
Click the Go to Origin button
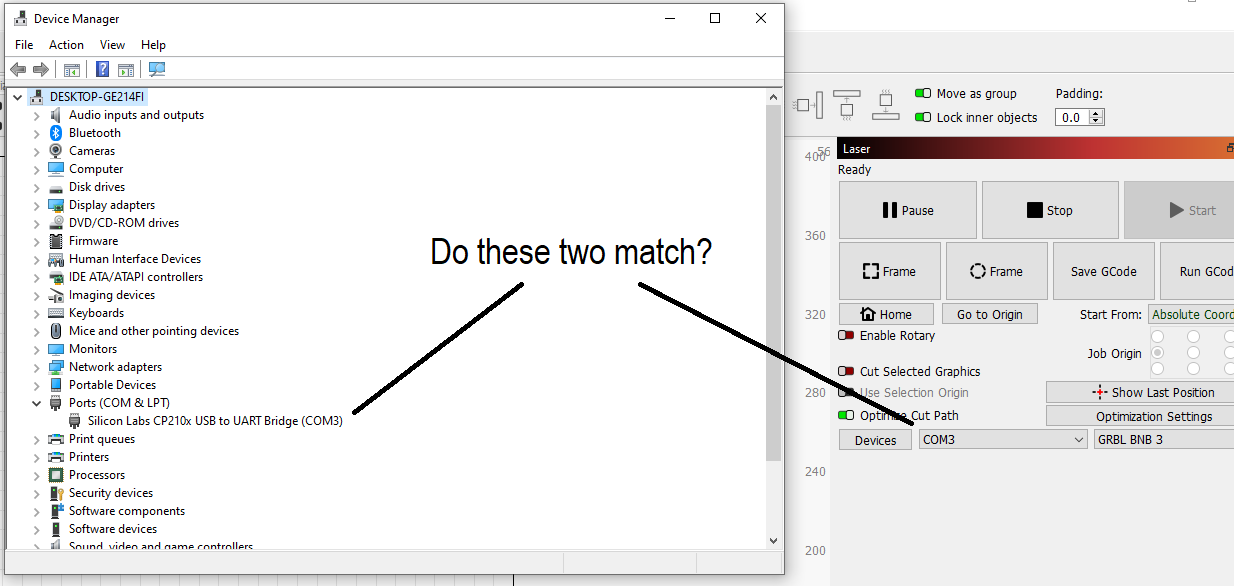pyautogui.click(x=989, y=313)
